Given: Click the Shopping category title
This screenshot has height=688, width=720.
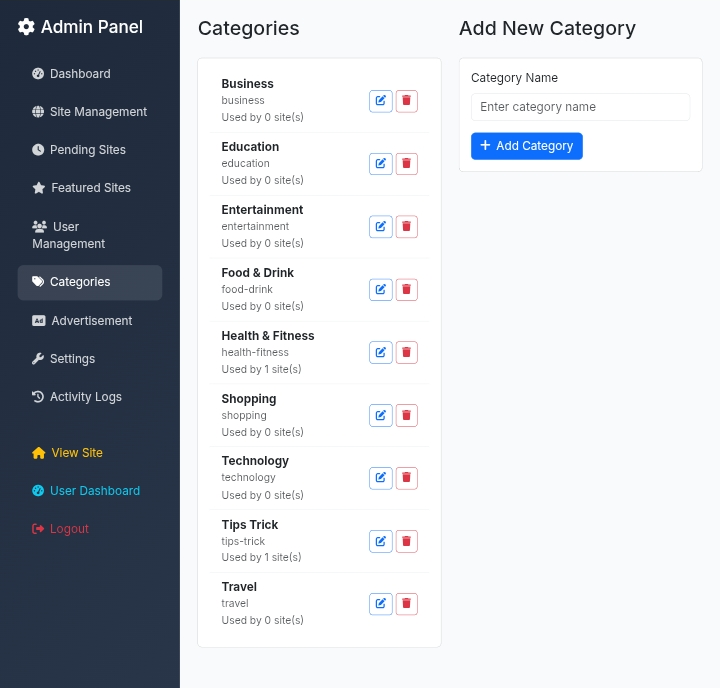Looking at the screenshot, I should click(x=249, y=399).
